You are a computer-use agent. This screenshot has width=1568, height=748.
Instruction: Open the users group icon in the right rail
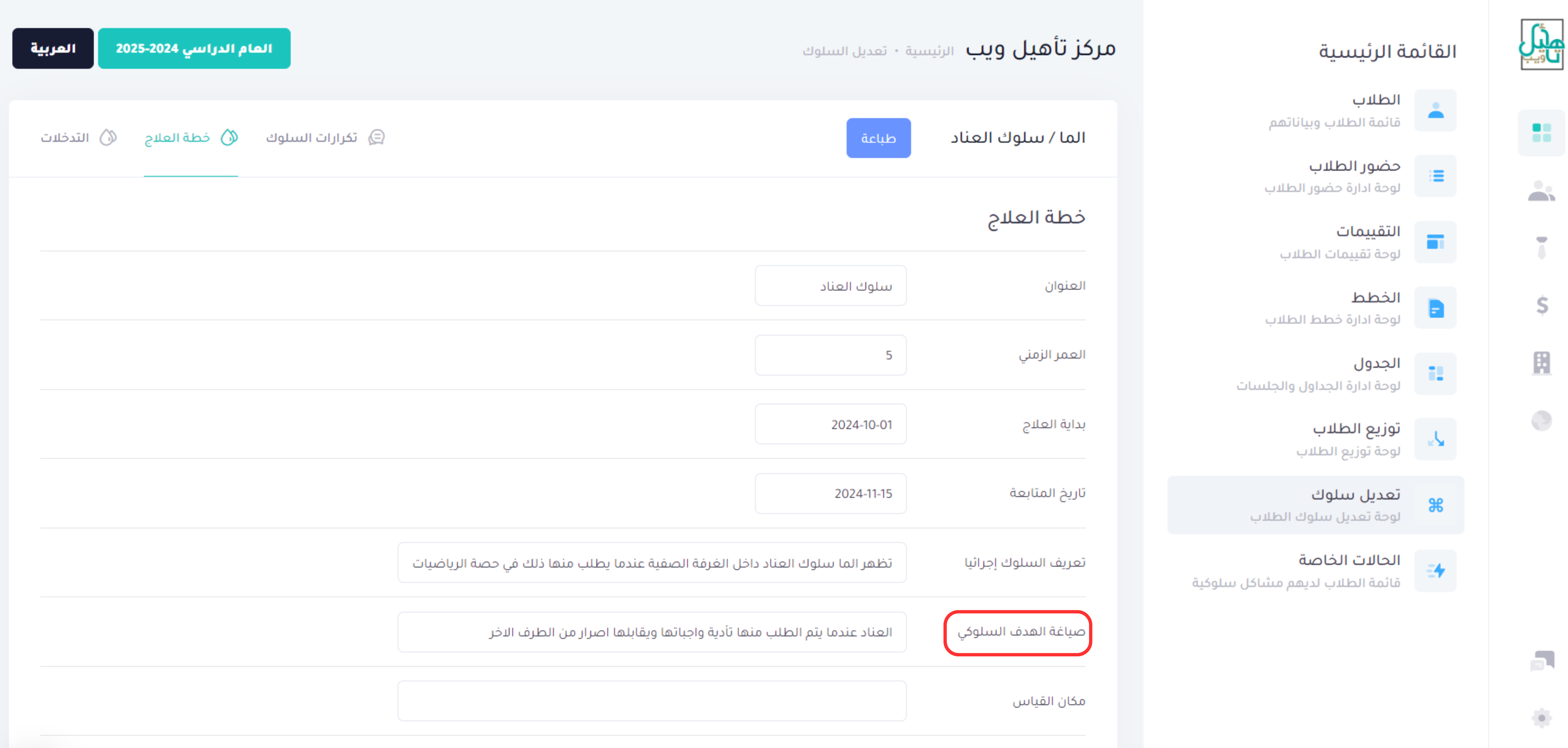point(1541,191)
